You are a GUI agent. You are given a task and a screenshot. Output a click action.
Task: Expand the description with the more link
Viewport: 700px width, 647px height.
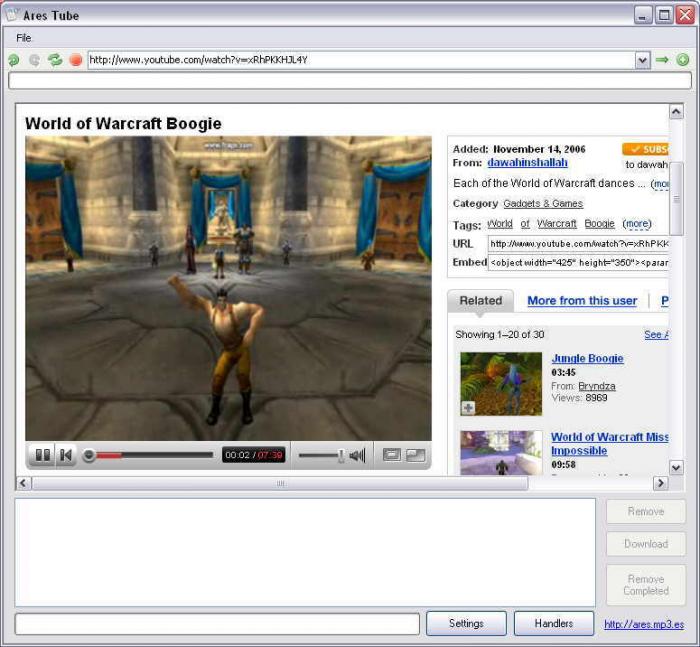(660, 184)
